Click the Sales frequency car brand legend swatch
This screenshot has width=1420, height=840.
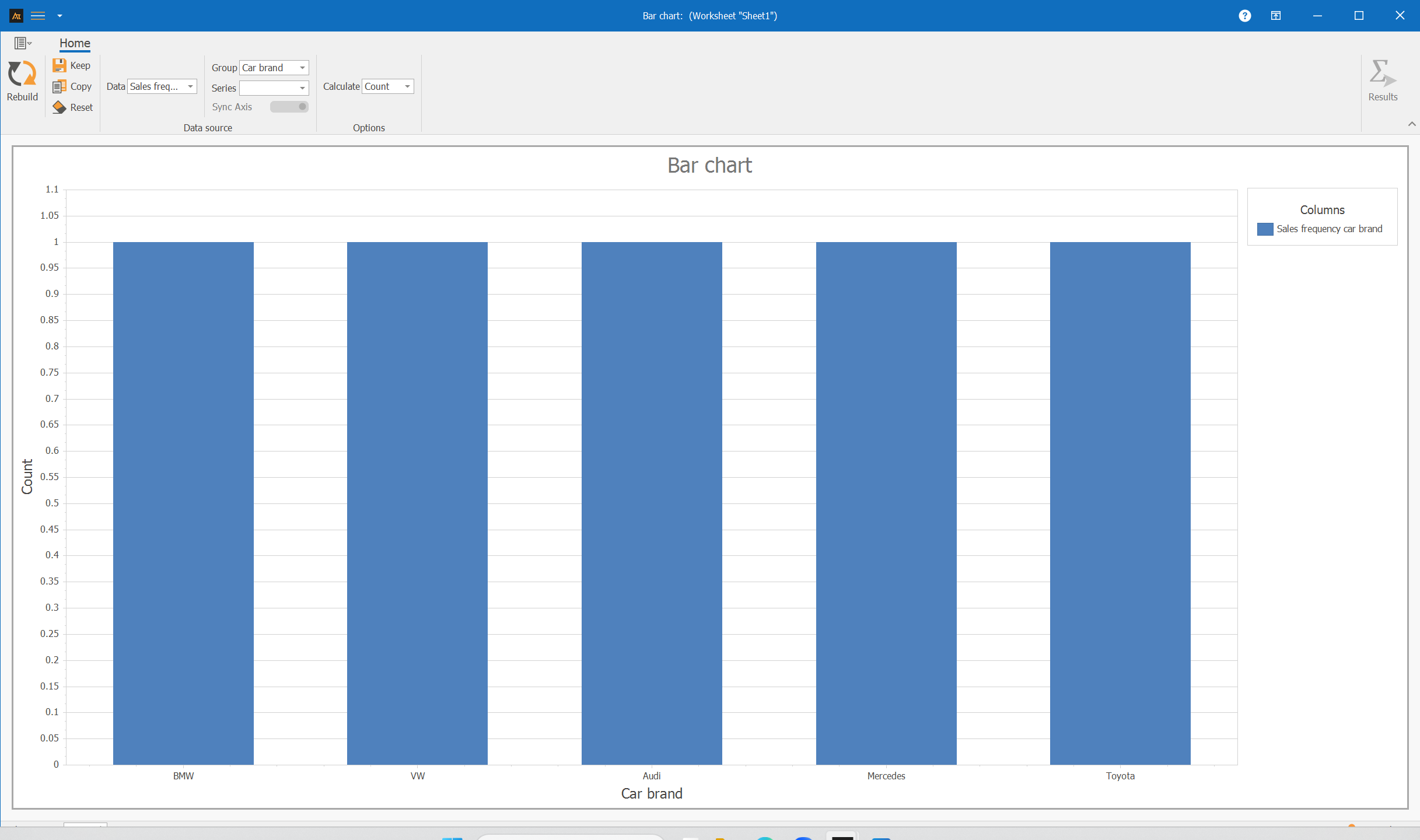(1265, 229)
